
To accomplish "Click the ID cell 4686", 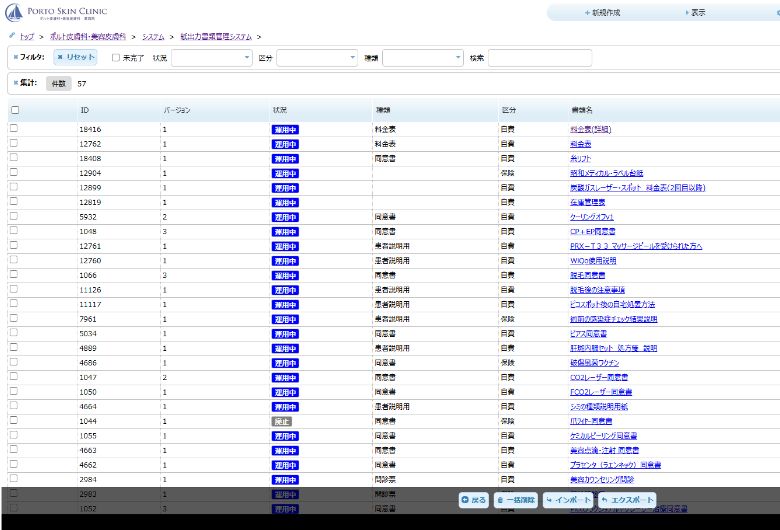I will (x=88, y=363).
